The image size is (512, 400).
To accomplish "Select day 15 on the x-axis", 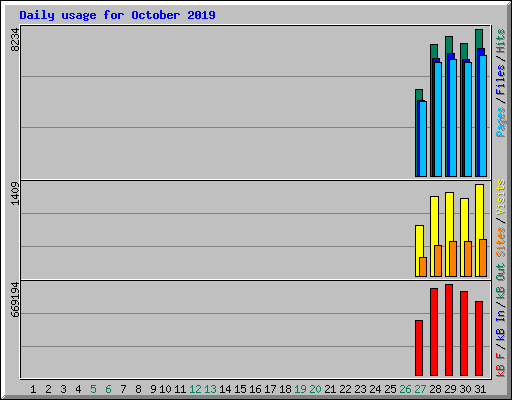I will [240, 389].
